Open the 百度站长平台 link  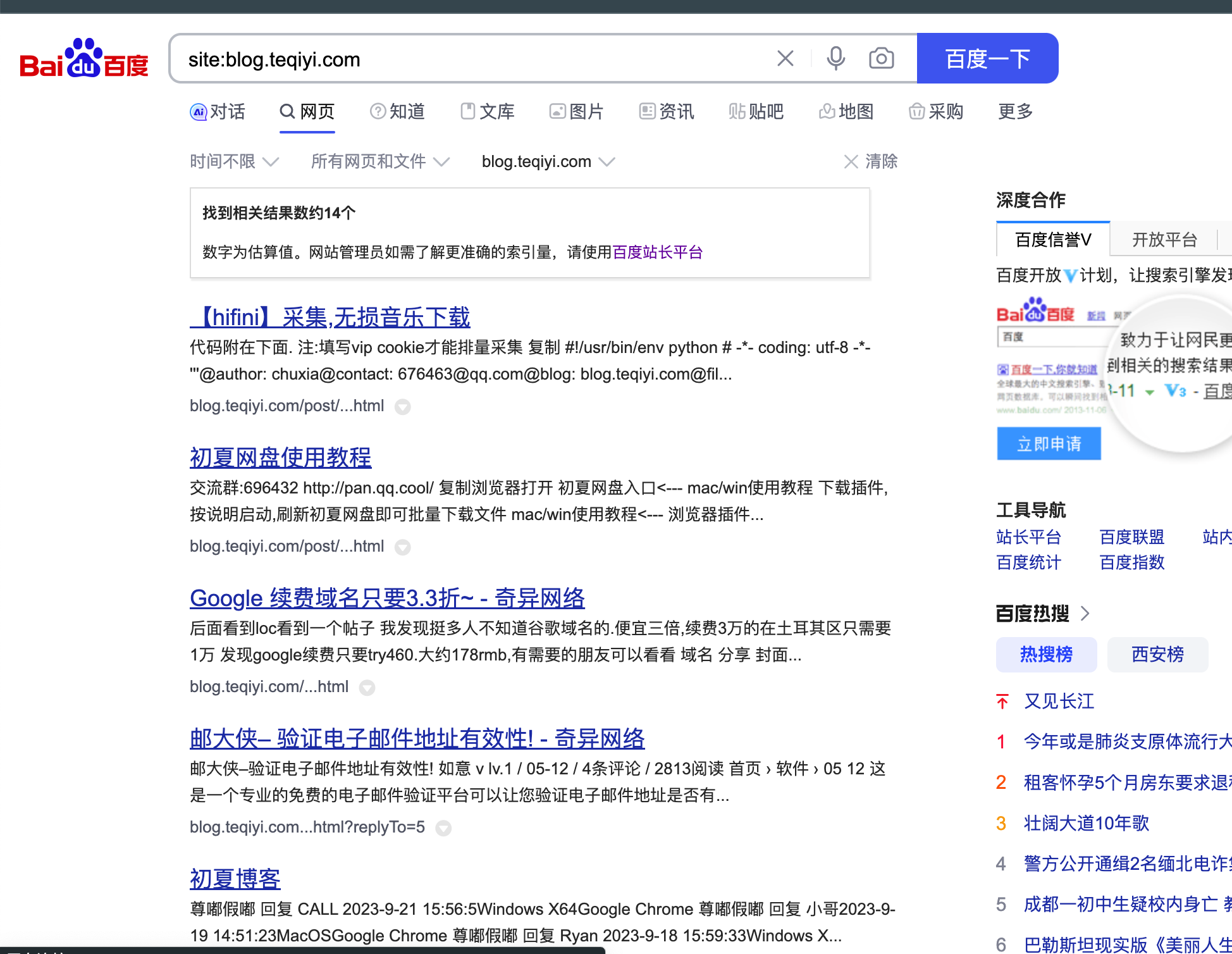pos(658,252)
